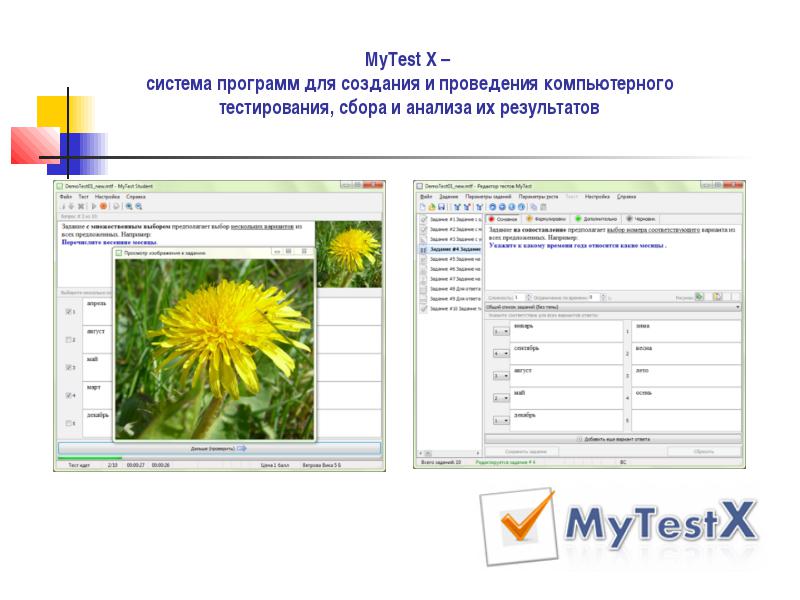The width and height of the screenshot is (800, 600).
Task: Click the zoom-out magnifier icon in MyTest Student toolbar
Action: coord(139,207)
